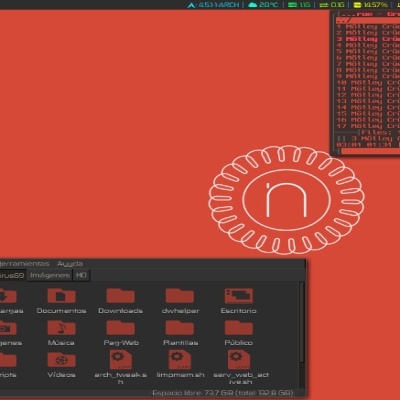Click the pause indicator in music player
This screenshot has width=400, height=400.
(x=341, y=138)
